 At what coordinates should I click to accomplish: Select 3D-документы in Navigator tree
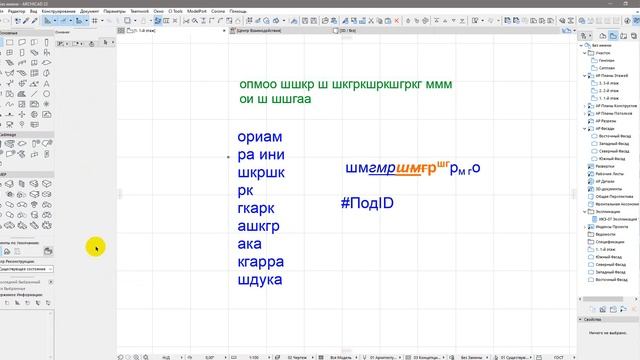coord(609,189)
